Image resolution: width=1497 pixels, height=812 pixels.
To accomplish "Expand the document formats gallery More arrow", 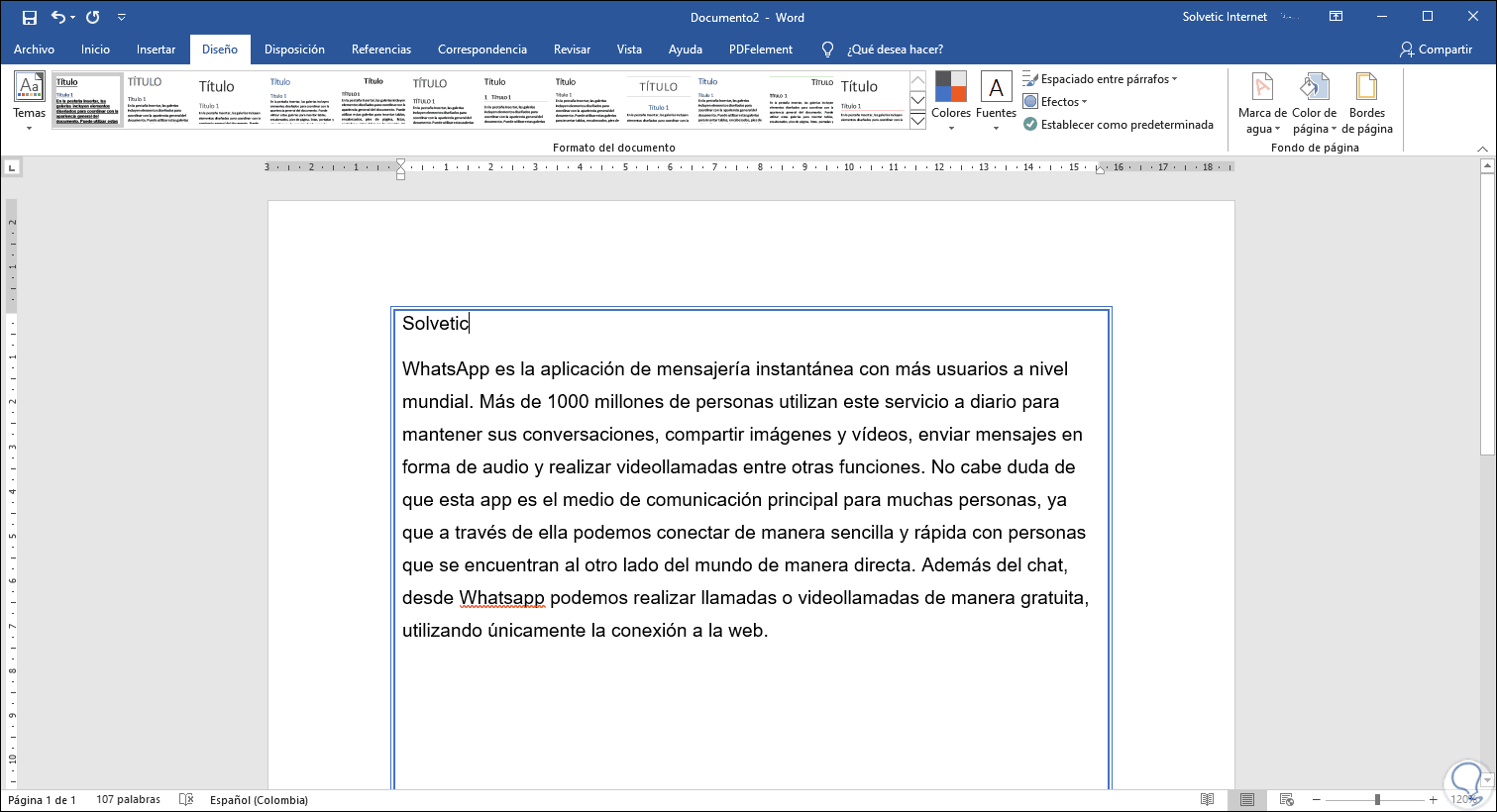I will point(917,121).
